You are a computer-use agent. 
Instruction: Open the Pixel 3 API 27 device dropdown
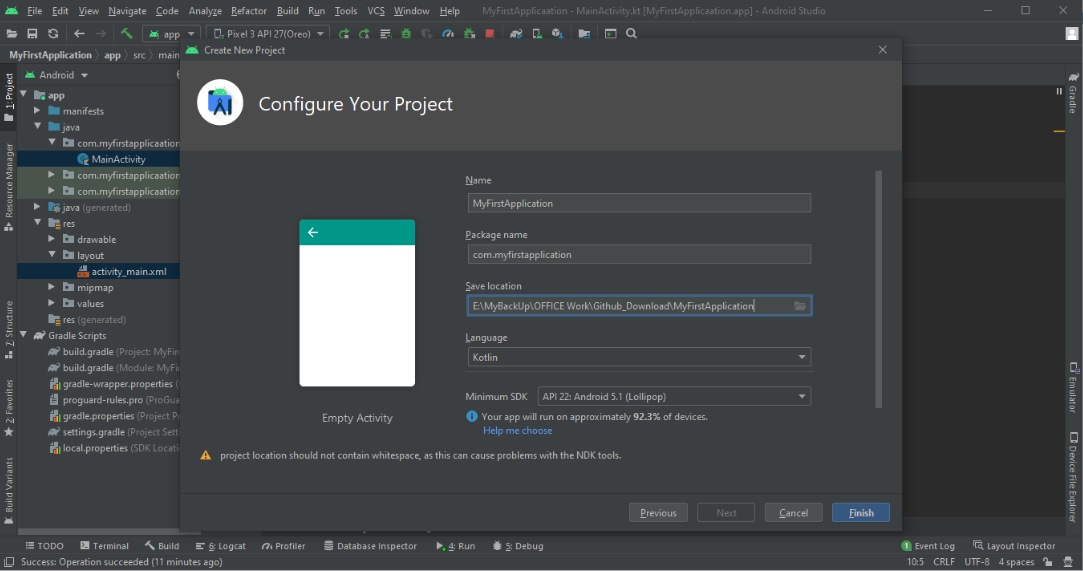click(x=268, y=33)
